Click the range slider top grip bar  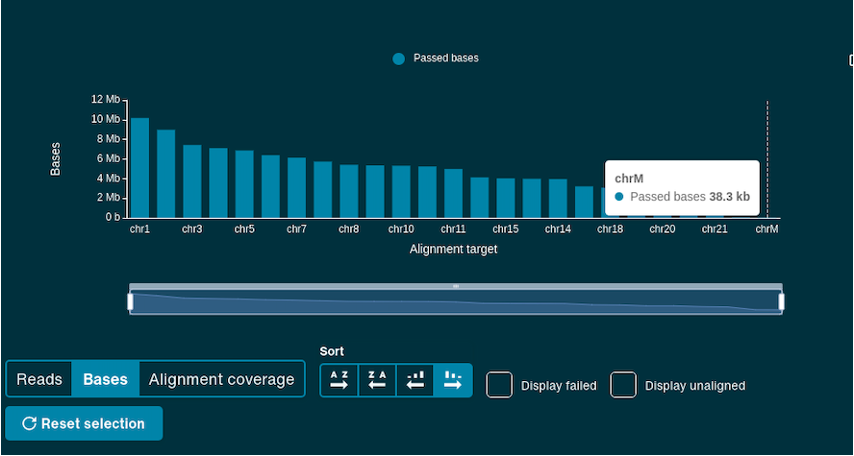point(456,286)
